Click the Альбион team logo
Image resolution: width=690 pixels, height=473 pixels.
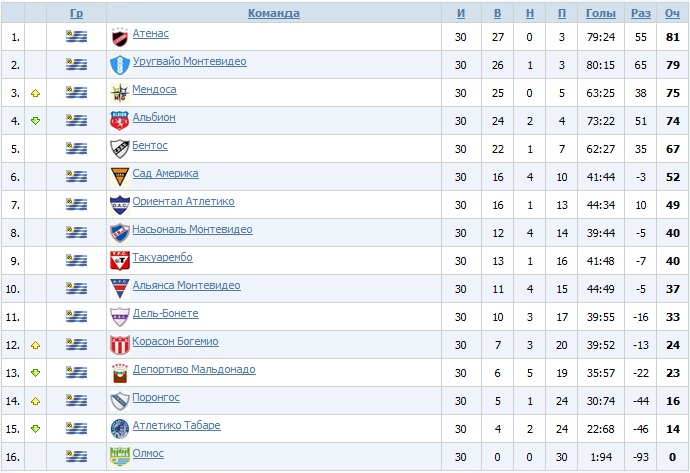[x=119, y=121]
